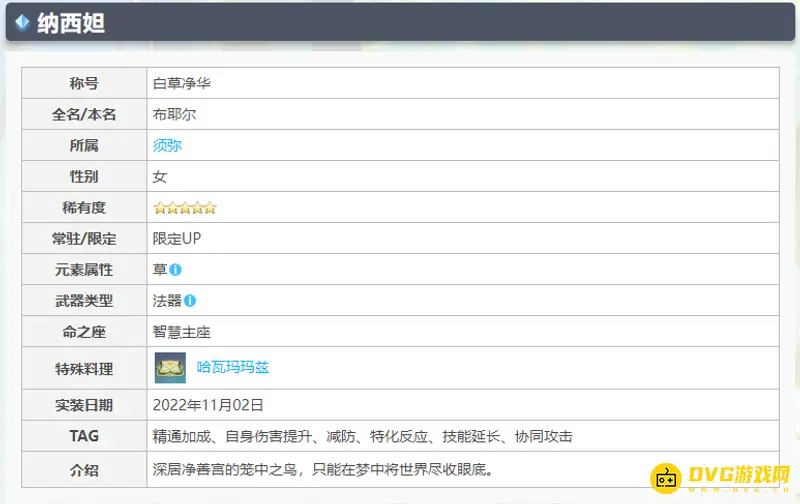Click the 介绍 row description text
The width and height of the screenshot is (800, 504).
pos(324,468)
